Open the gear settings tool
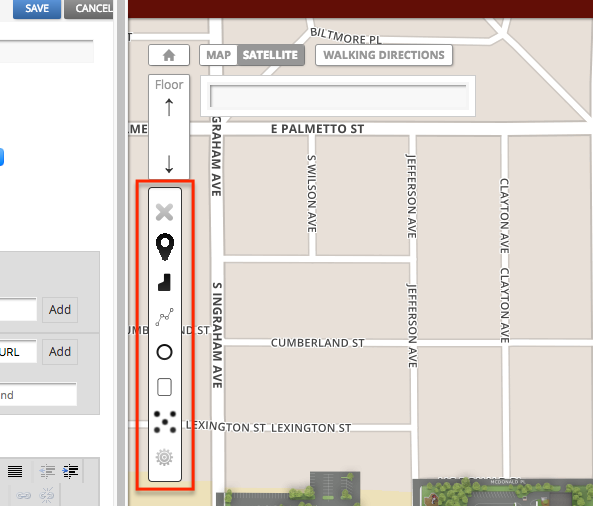The height and width of the screenshot is (506, 593). 165,457
